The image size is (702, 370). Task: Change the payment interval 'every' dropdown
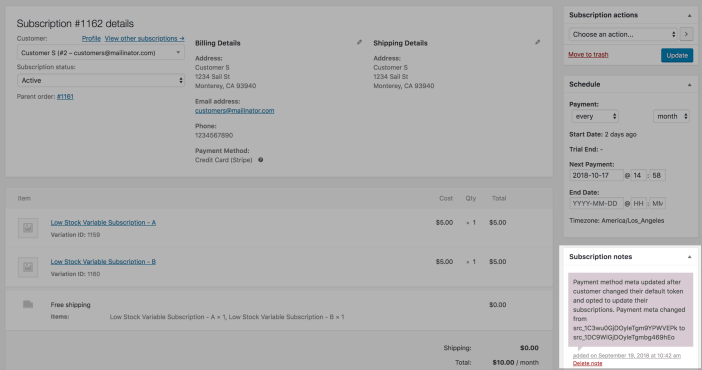click(595, 116)
